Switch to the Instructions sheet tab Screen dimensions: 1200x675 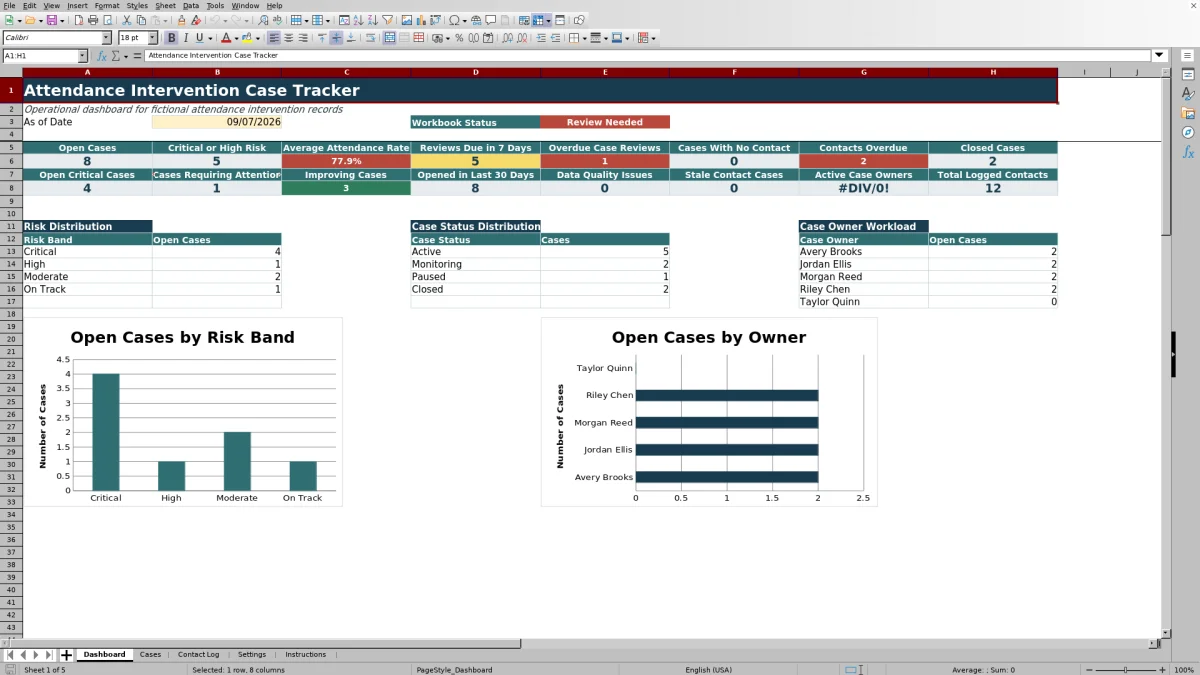(305, 655)
